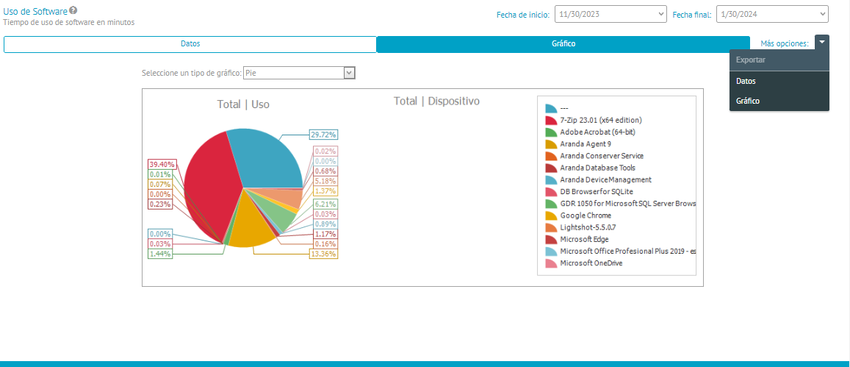Image resolution: width=850 pixels, height=367 pixels.
Task: Click the Adobe Acrobat legend color marker
Action: pos(551,132)
